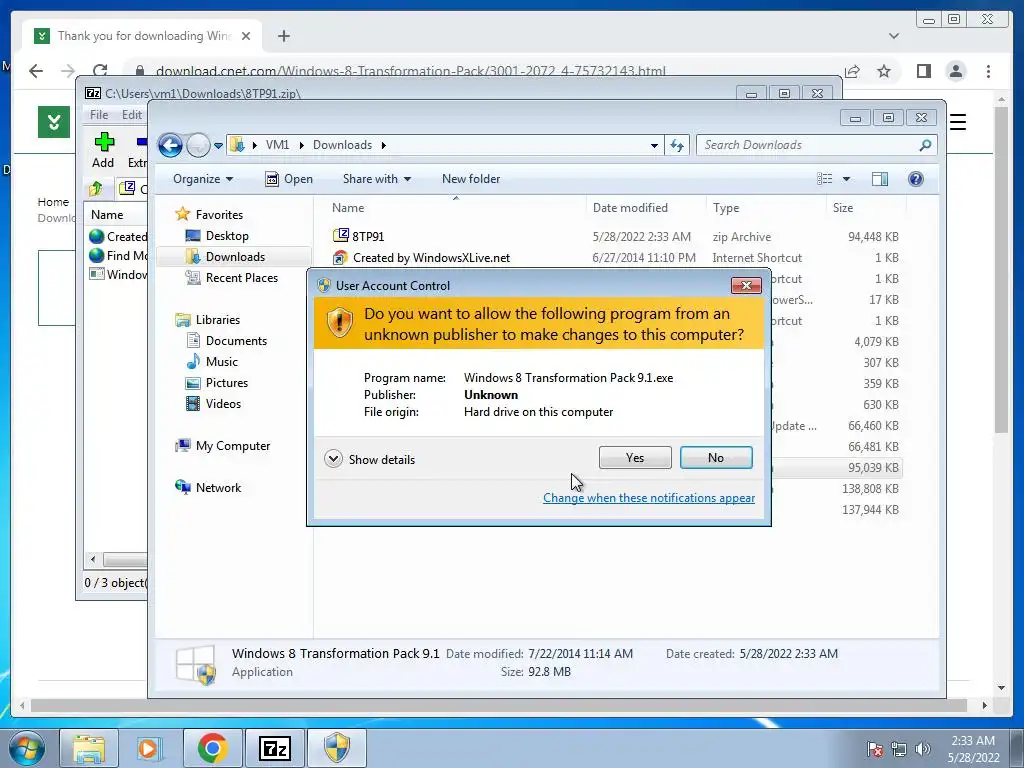Image resolution: width=1024 pixels, height=768 pixels.
Task: Open Windows Start menu
Action: (27, 748)
